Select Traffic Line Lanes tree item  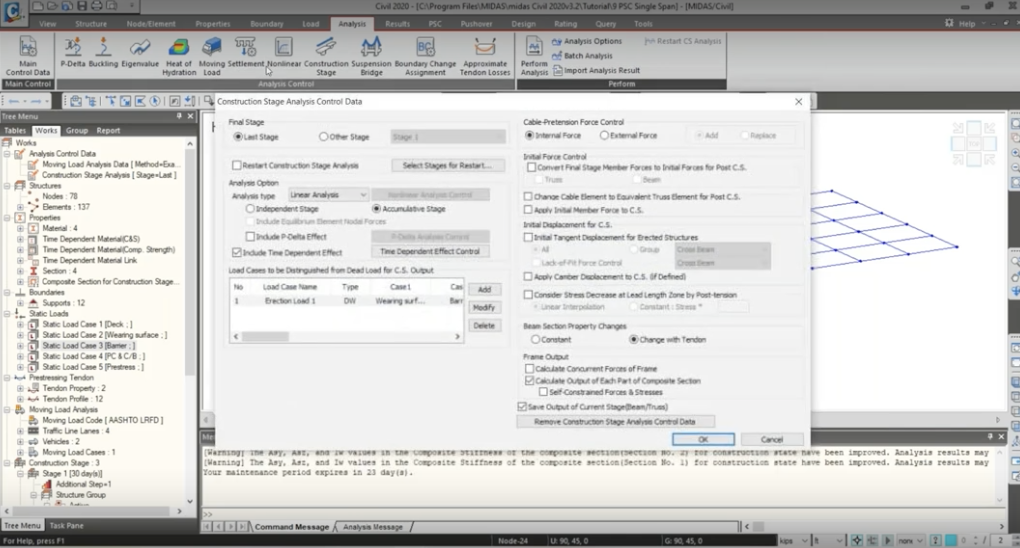click(x=75, y=431)
